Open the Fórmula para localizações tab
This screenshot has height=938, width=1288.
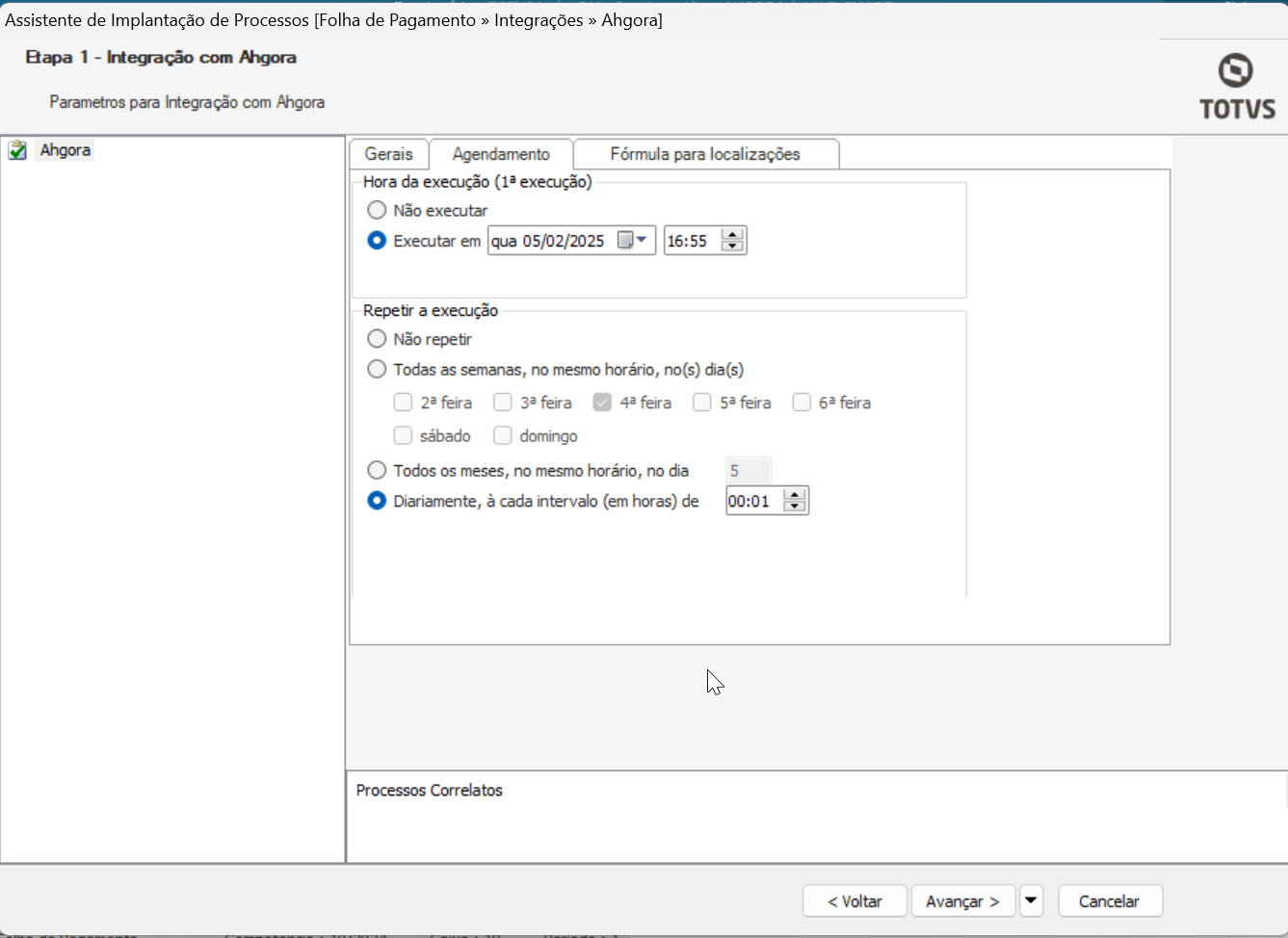point(705,154)
